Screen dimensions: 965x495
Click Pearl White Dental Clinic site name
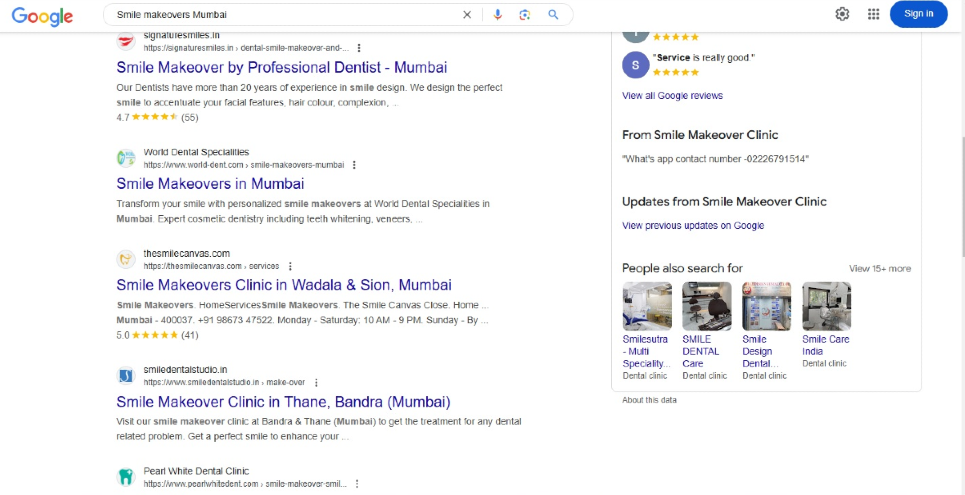coord(196,471)
